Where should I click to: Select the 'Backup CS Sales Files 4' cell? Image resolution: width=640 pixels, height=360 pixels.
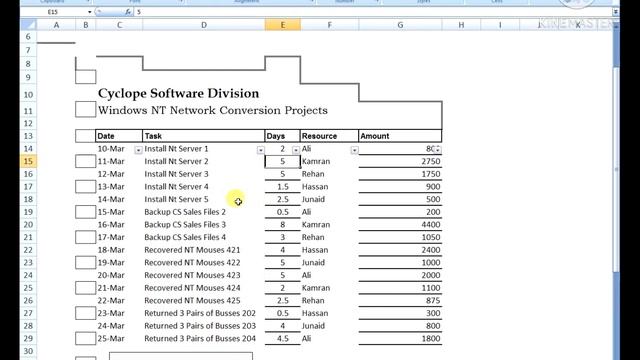(204, 237)
